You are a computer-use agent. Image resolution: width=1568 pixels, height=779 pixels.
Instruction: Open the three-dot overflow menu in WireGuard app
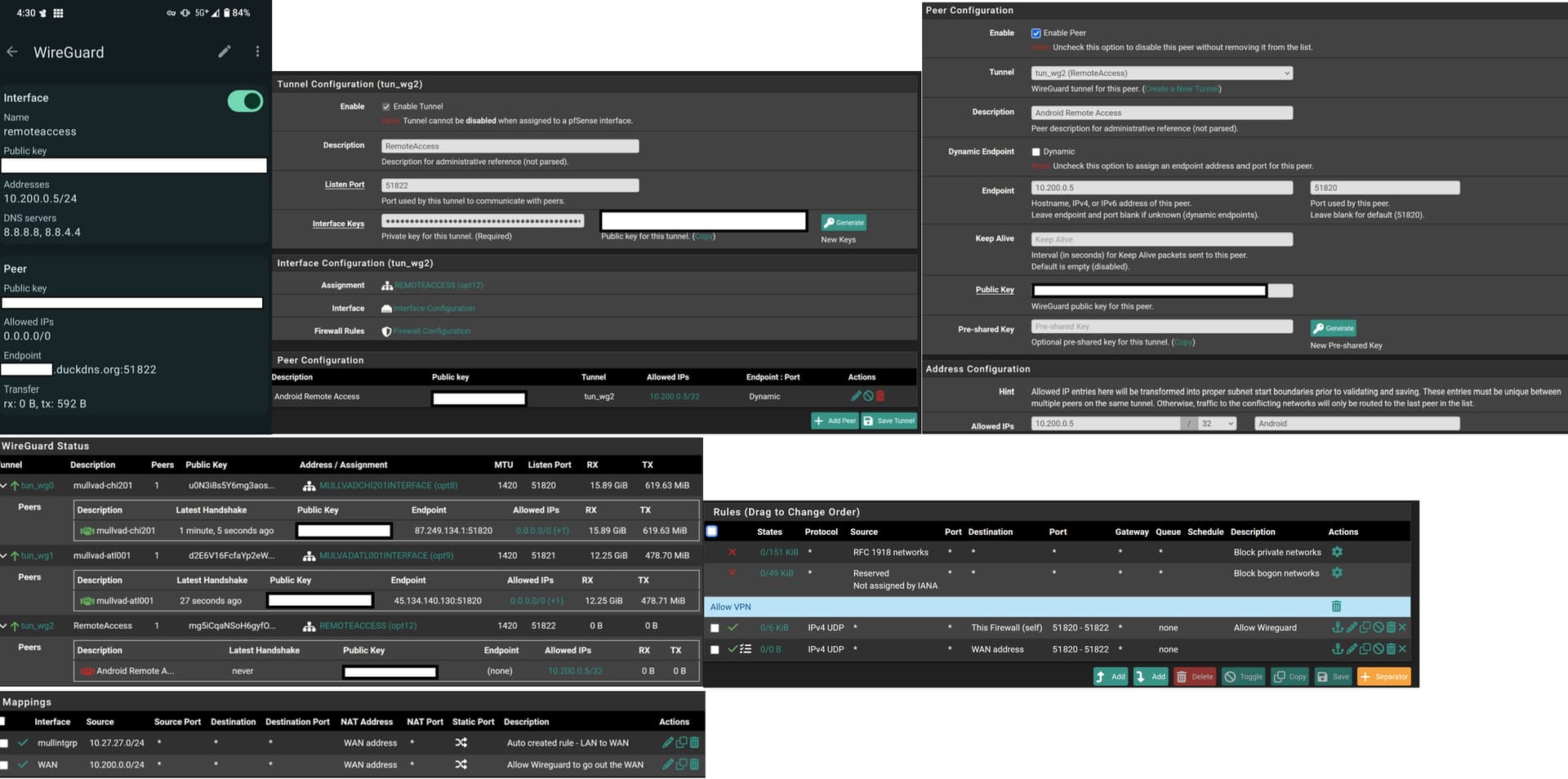tap(257, 51)
